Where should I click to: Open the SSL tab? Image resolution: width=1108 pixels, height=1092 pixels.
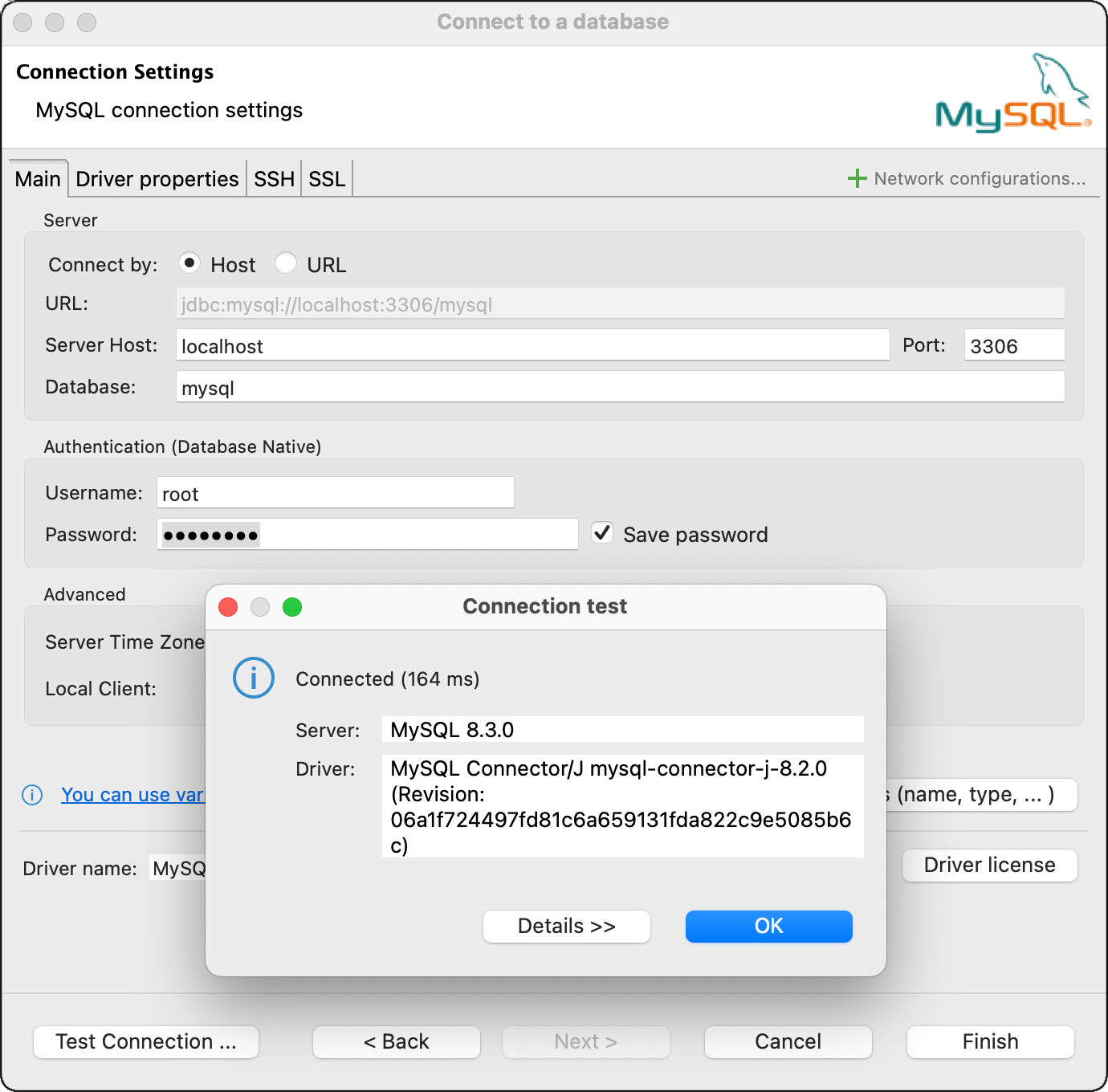[x=327, y=178]
